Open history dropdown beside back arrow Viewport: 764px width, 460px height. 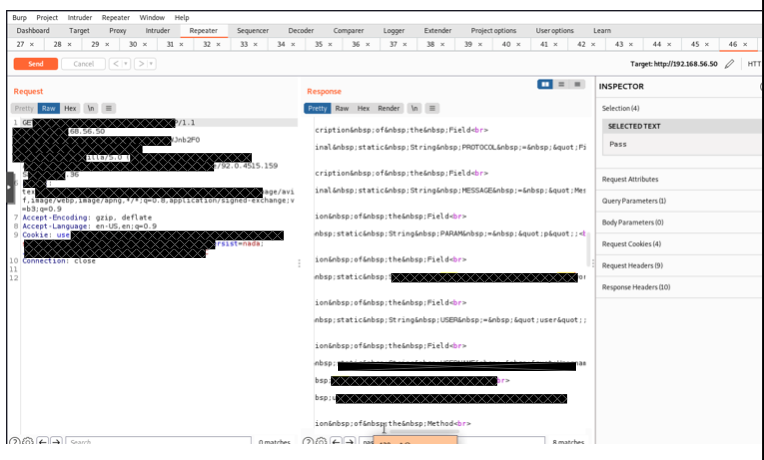[x=126, y=64]
